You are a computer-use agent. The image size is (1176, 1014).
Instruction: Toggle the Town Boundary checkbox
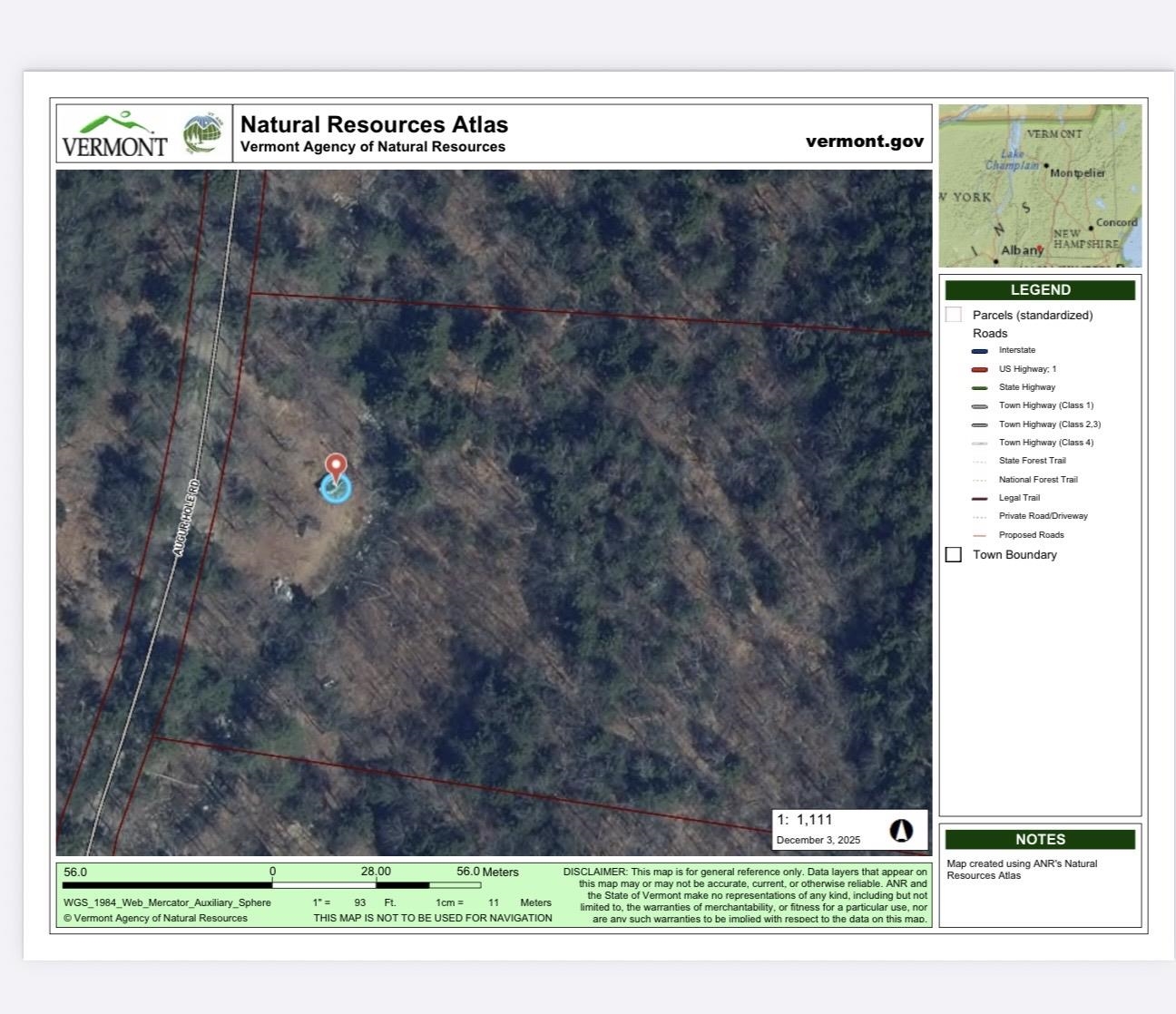click(954, 554)
